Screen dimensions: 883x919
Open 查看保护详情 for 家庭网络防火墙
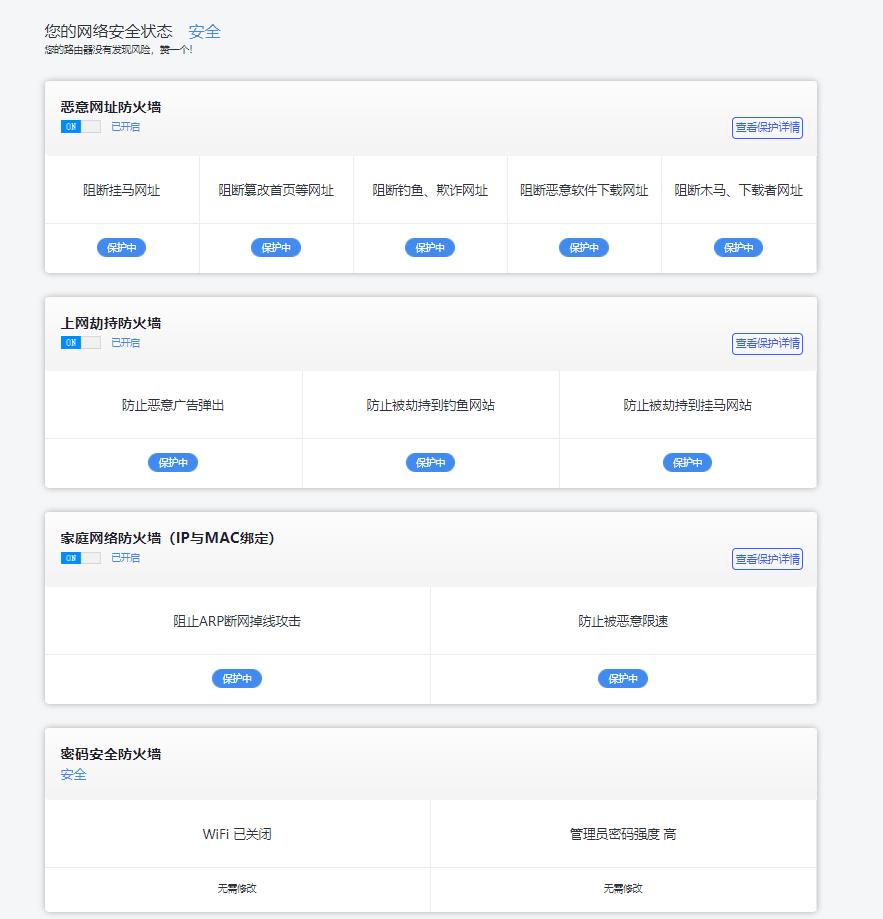[767, 558]
